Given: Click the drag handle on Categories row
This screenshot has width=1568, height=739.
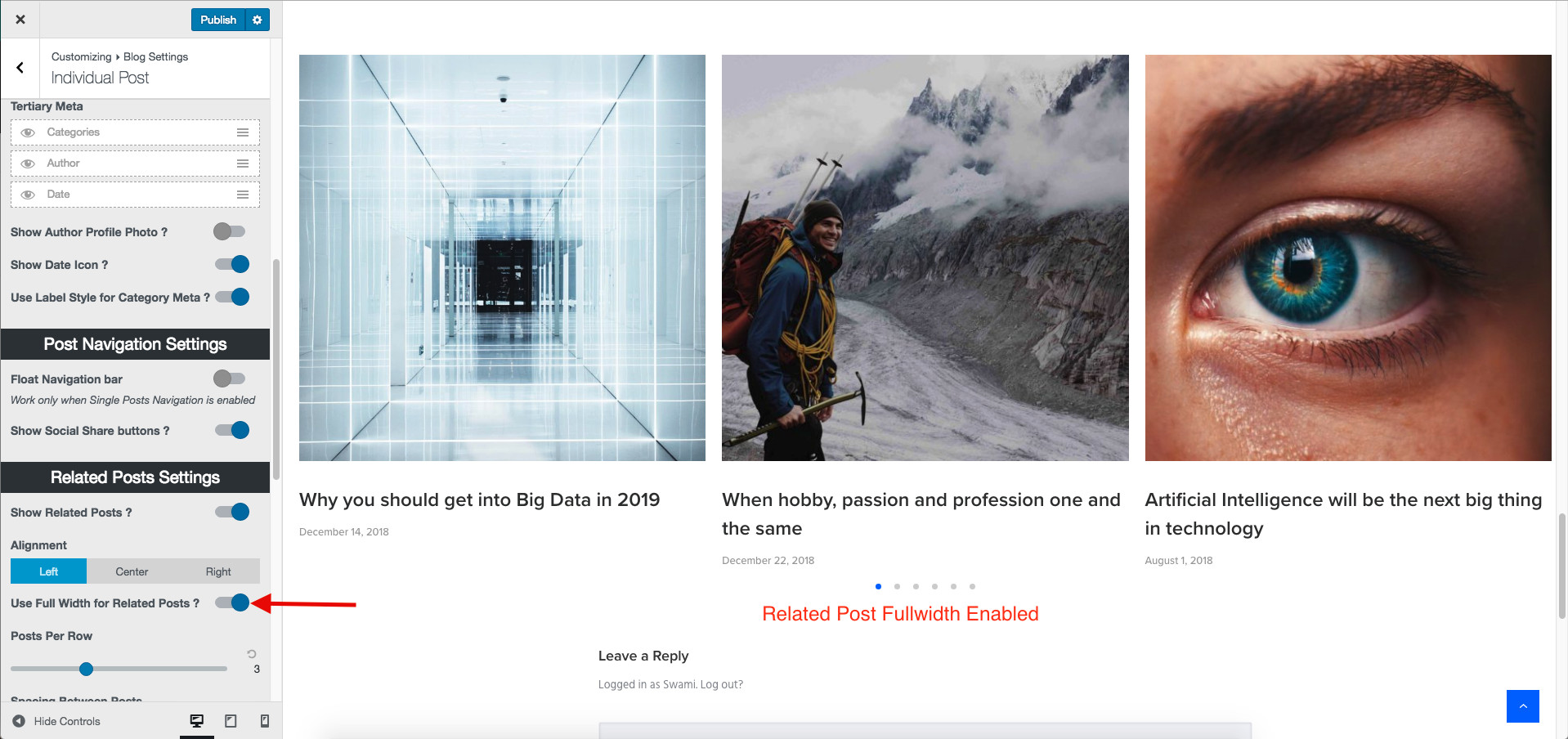Looking at the screenshot, I should tap(243, 132).
